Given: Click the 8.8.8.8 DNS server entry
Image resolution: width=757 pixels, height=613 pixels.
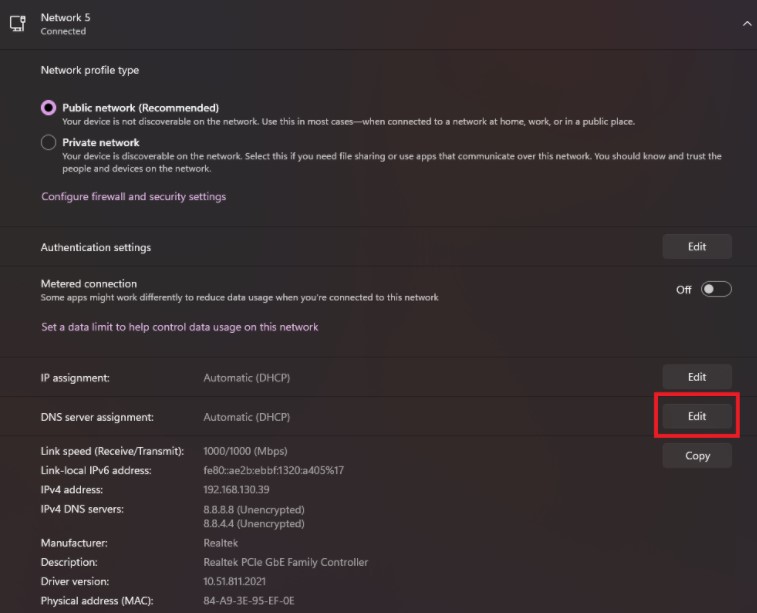Looking at the screenshot, I should 254,510.
